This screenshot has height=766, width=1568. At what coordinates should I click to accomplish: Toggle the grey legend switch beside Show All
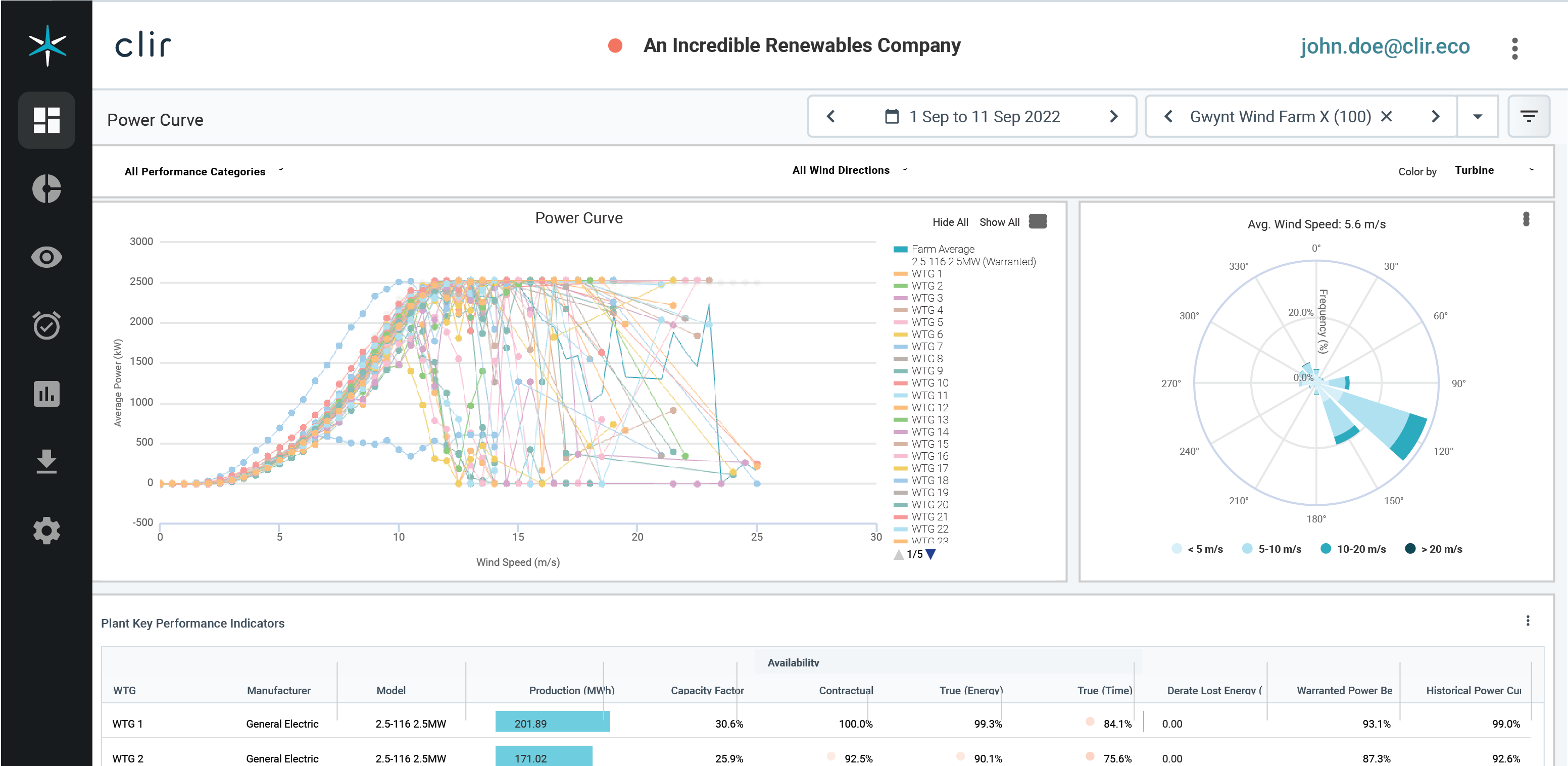1038,221
